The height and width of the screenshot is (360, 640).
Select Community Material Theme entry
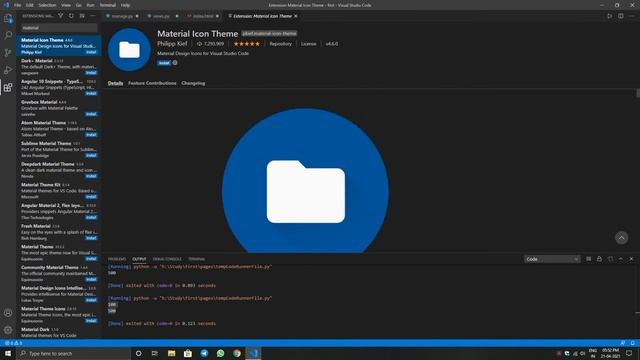point(59,273)
